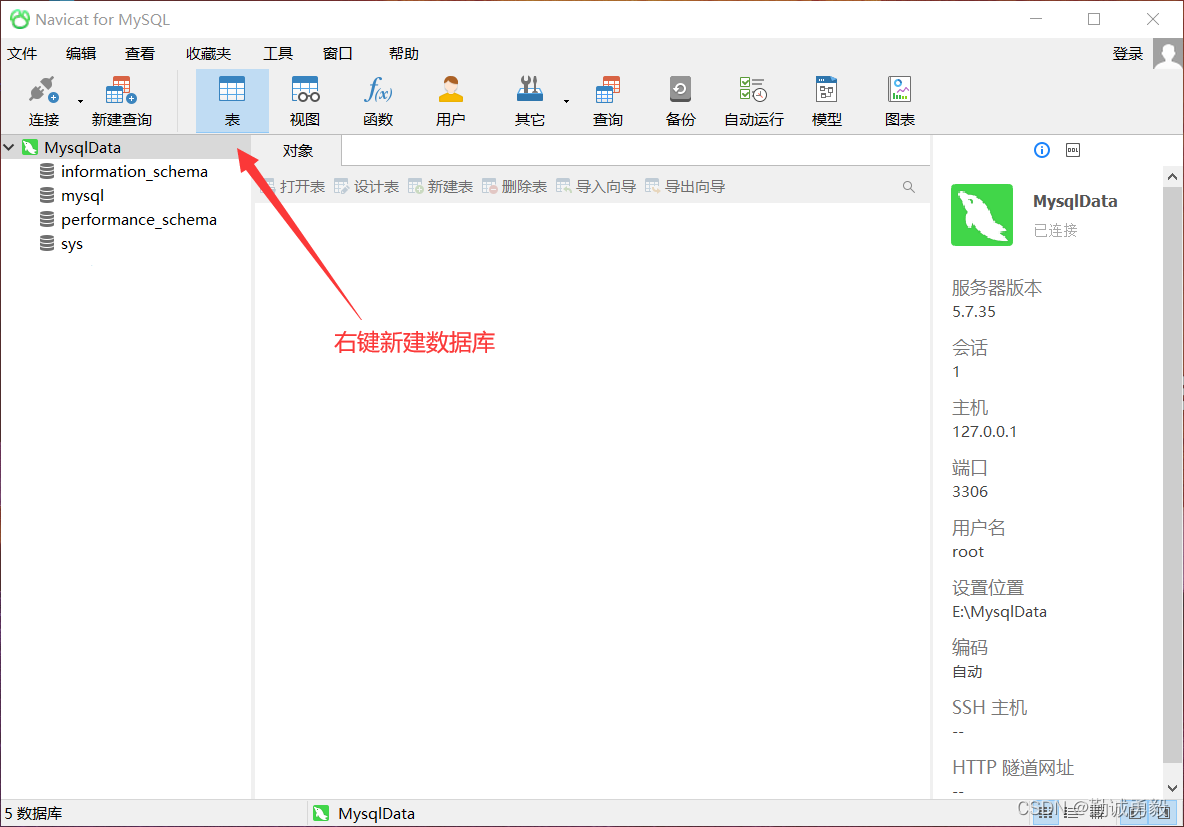Click the 连接 (Connection) toolbar icon

pos(43,101)
